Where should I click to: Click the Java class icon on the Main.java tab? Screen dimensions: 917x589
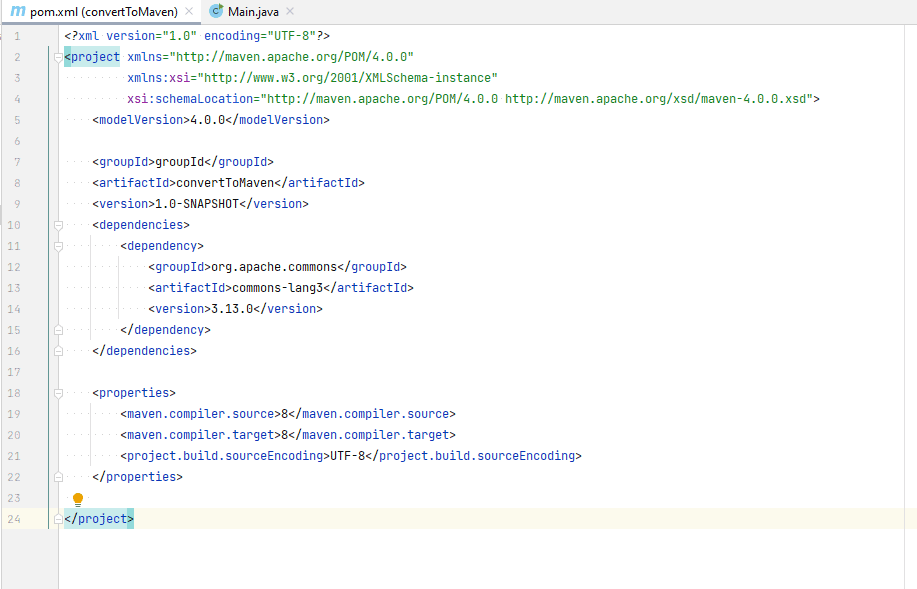pos(216,11)
